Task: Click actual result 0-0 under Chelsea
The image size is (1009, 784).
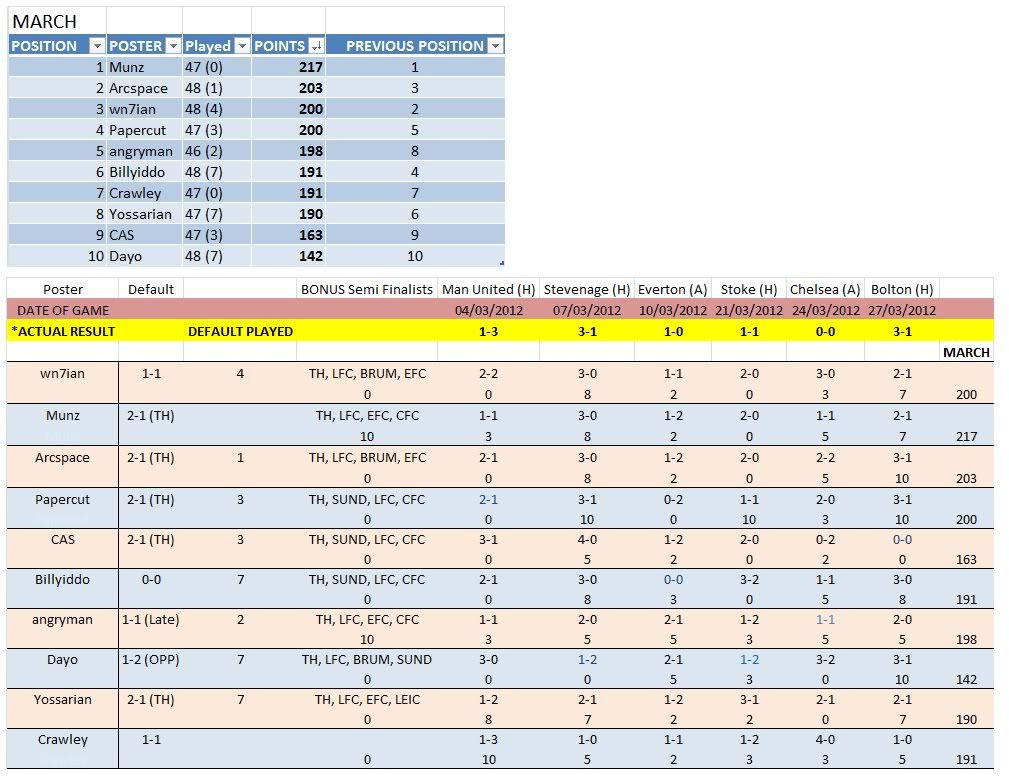Action: [826, 331]
